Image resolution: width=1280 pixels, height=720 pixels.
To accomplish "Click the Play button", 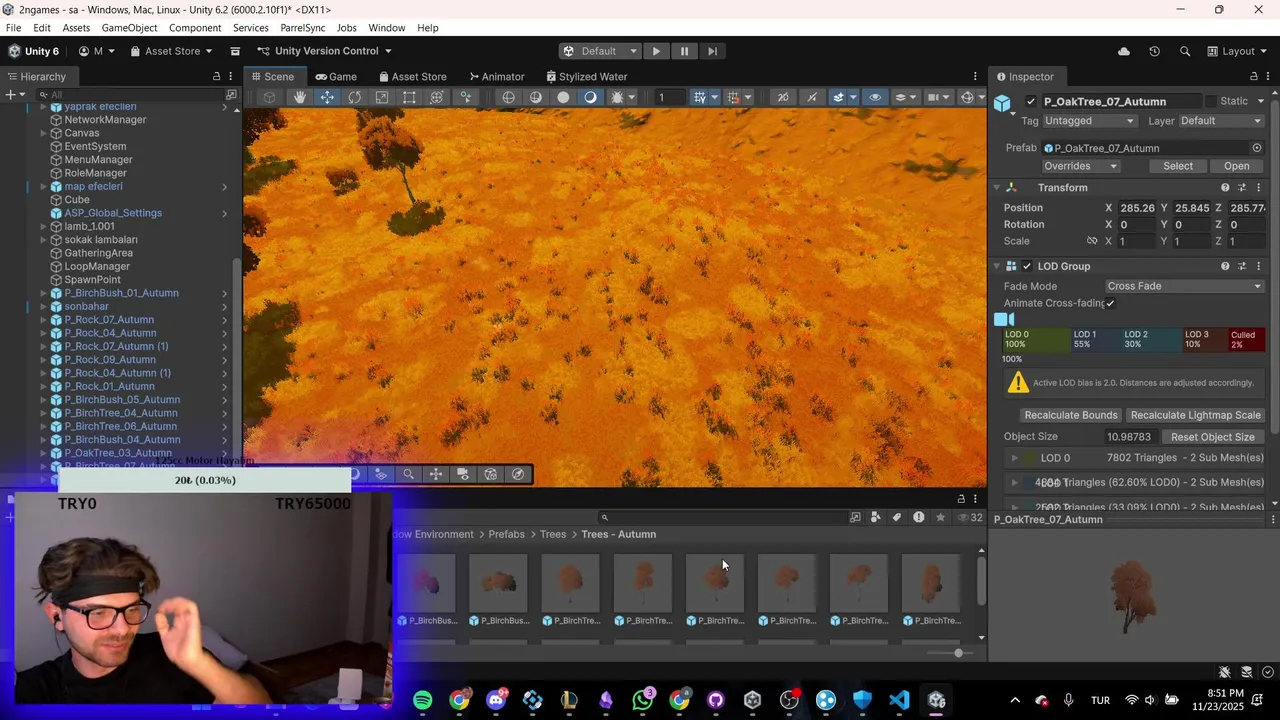I will pos(656,51).
